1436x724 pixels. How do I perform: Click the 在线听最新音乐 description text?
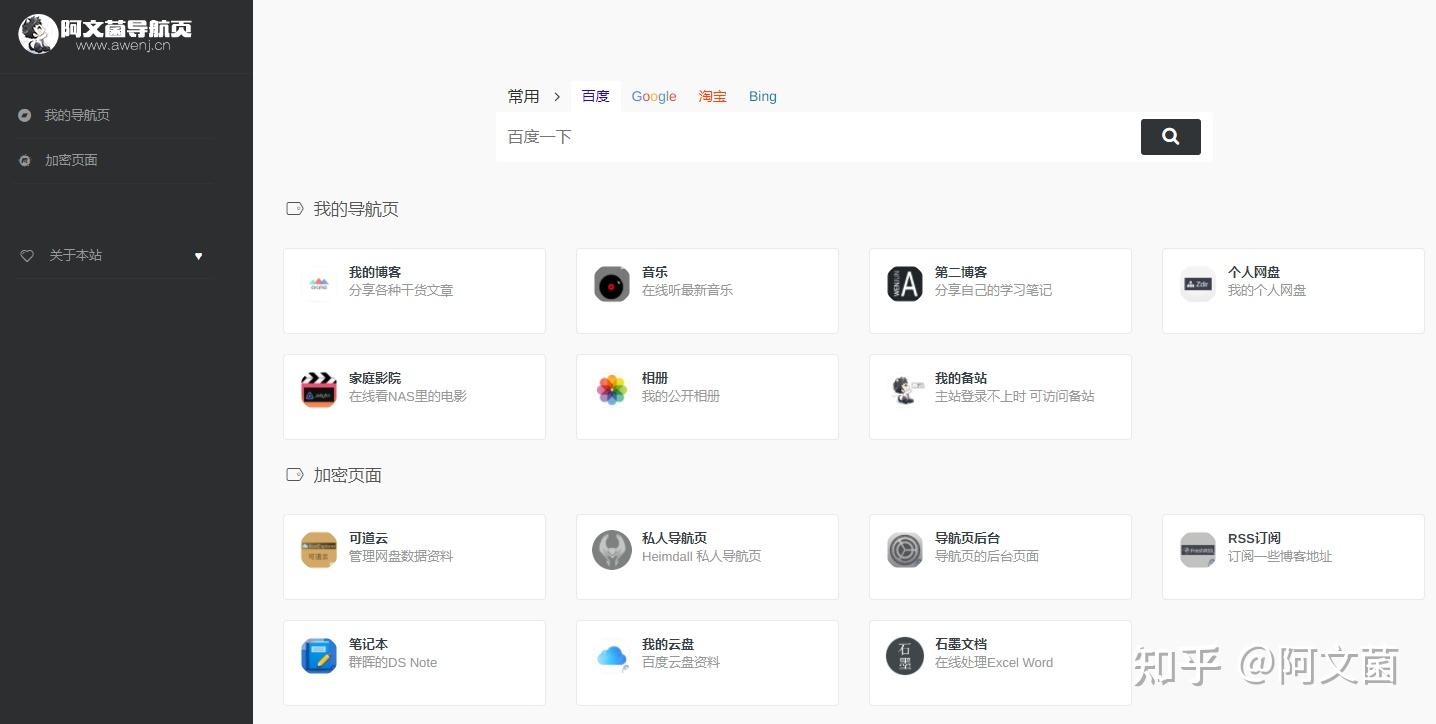pos(687,290)
